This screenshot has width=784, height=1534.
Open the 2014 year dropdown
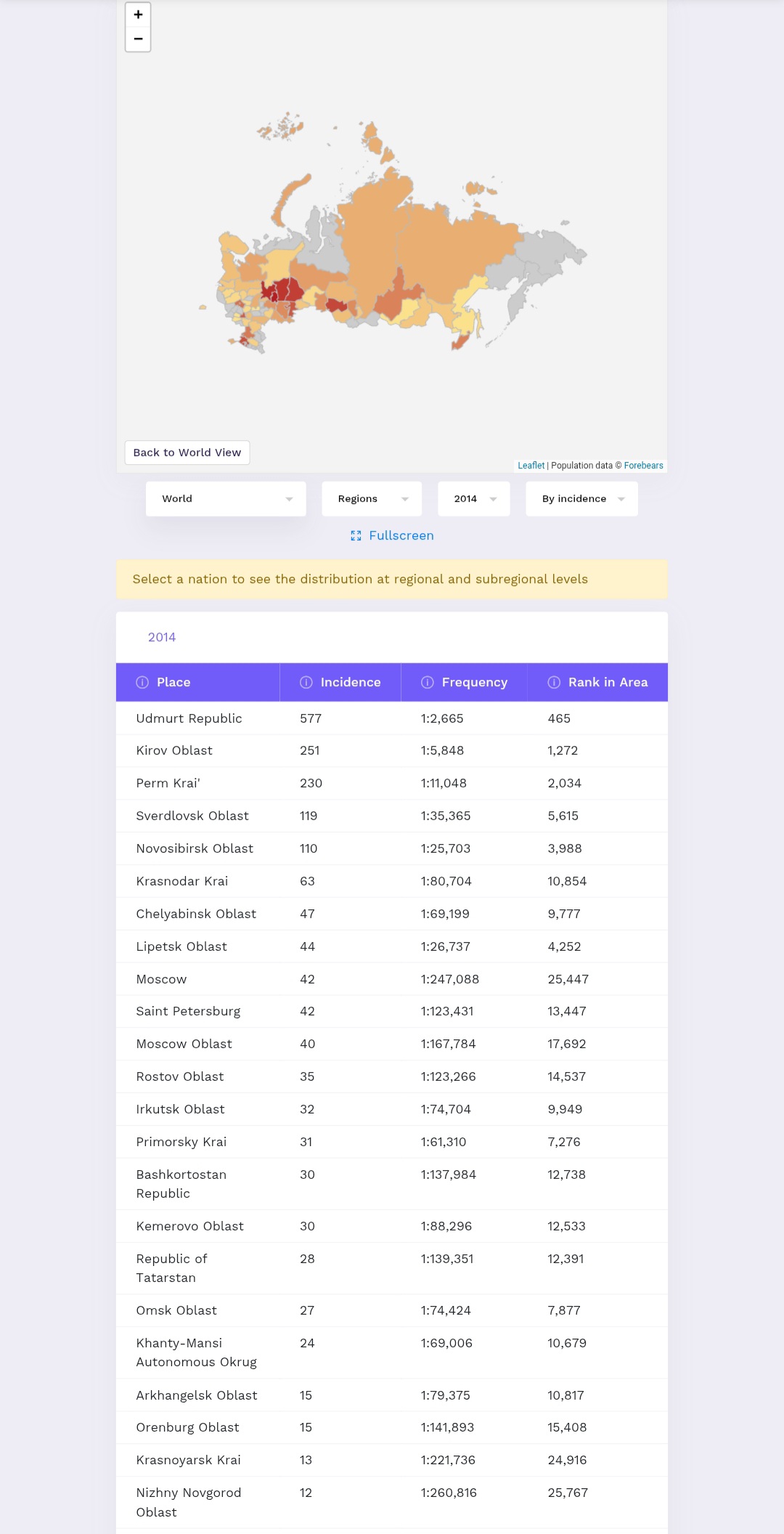tap(474, 499)
